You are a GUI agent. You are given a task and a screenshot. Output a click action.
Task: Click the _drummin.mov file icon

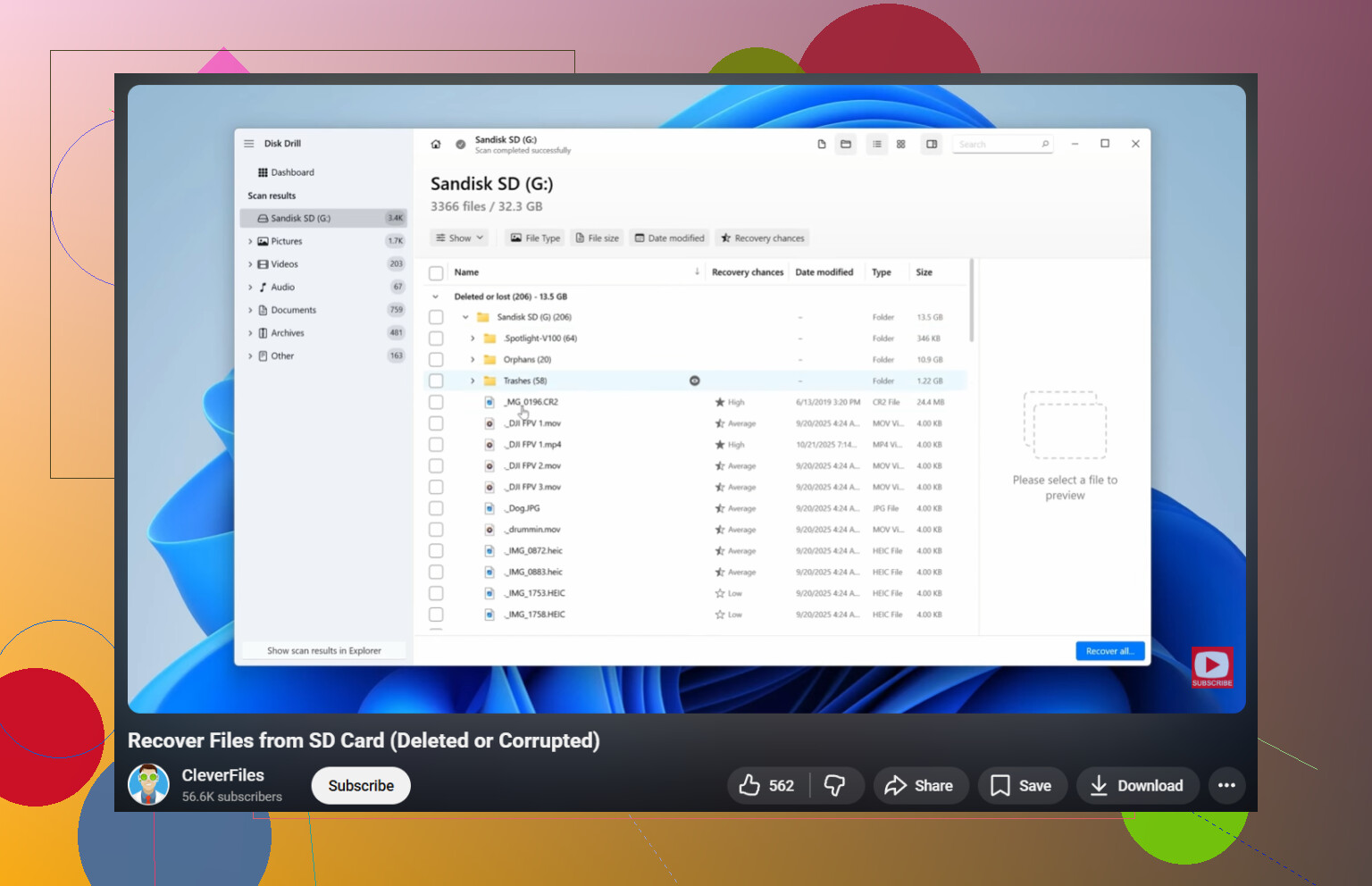point(489,530)
